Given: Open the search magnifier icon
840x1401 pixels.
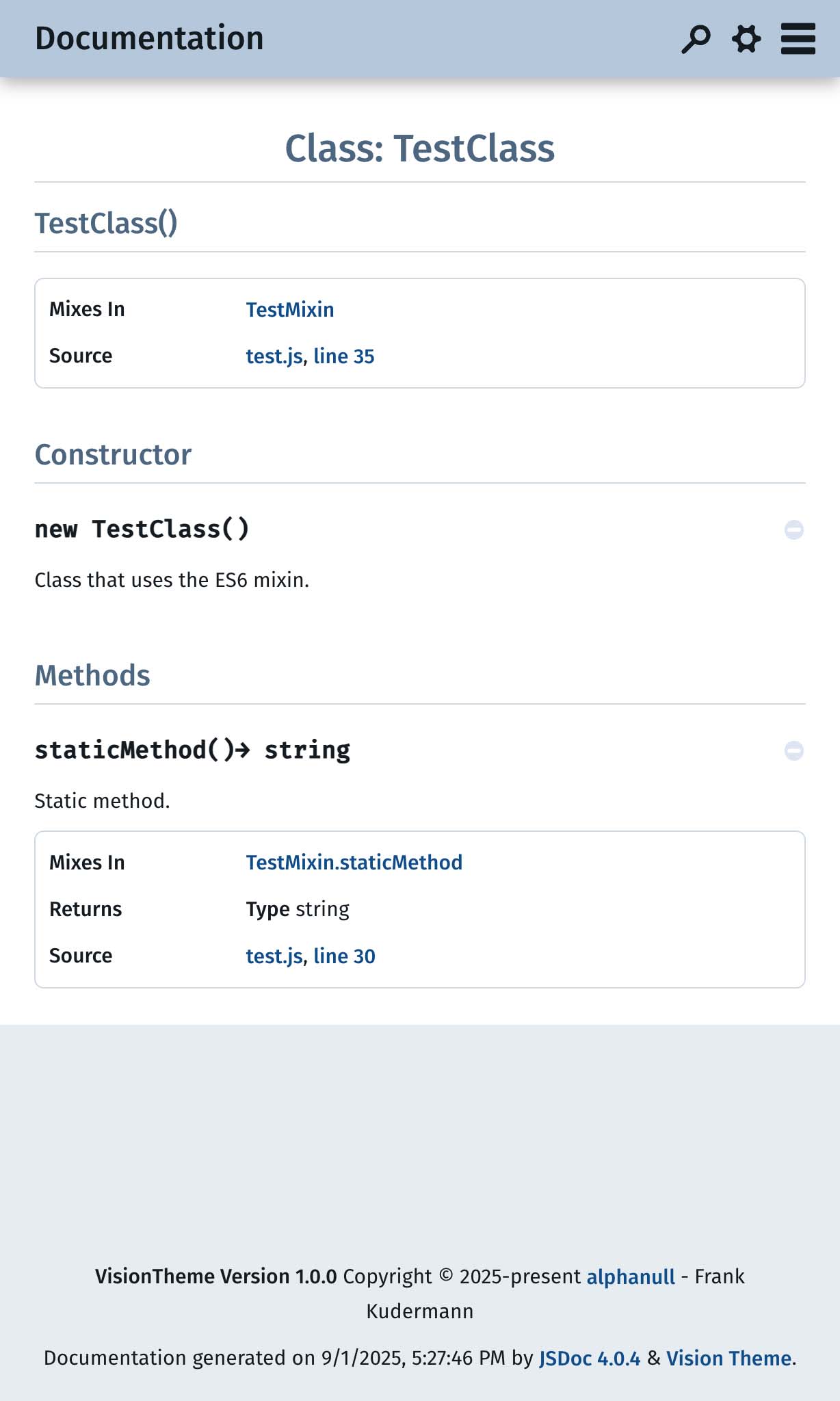Looking at the screenshot, I should click(x=696, y=39).
